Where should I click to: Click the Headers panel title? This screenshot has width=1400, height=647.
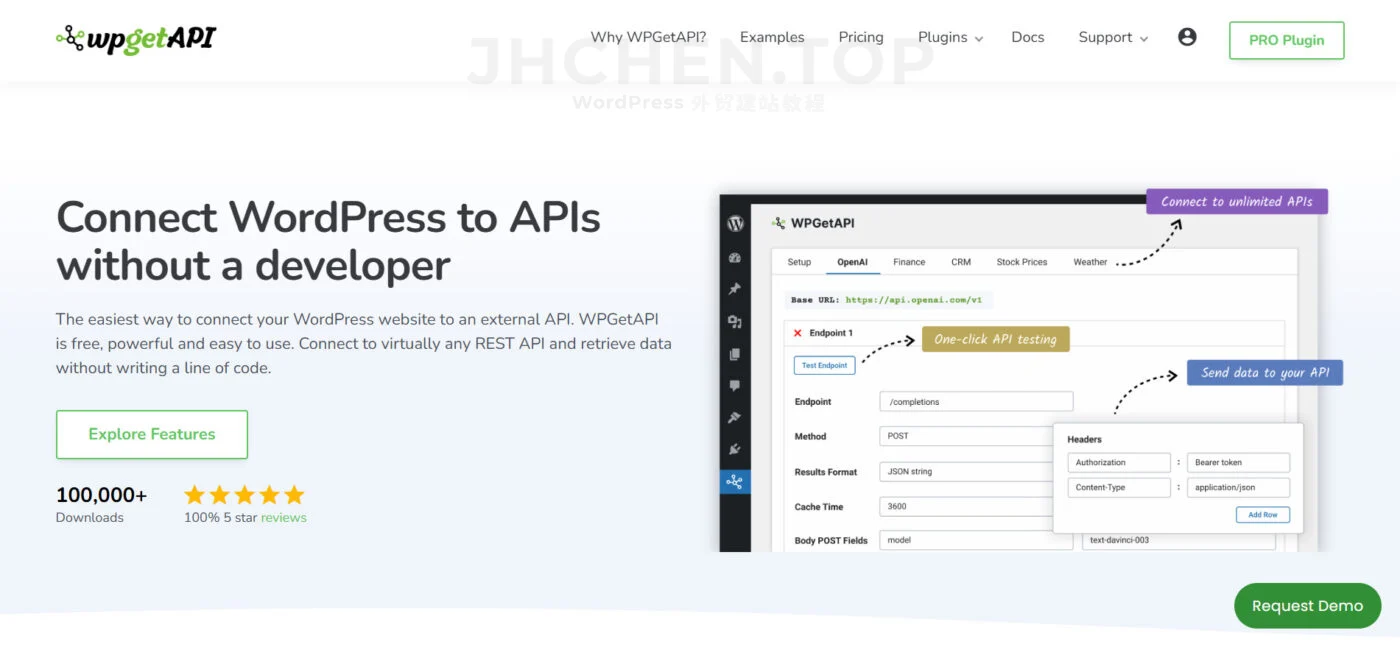click(1084, 439)
